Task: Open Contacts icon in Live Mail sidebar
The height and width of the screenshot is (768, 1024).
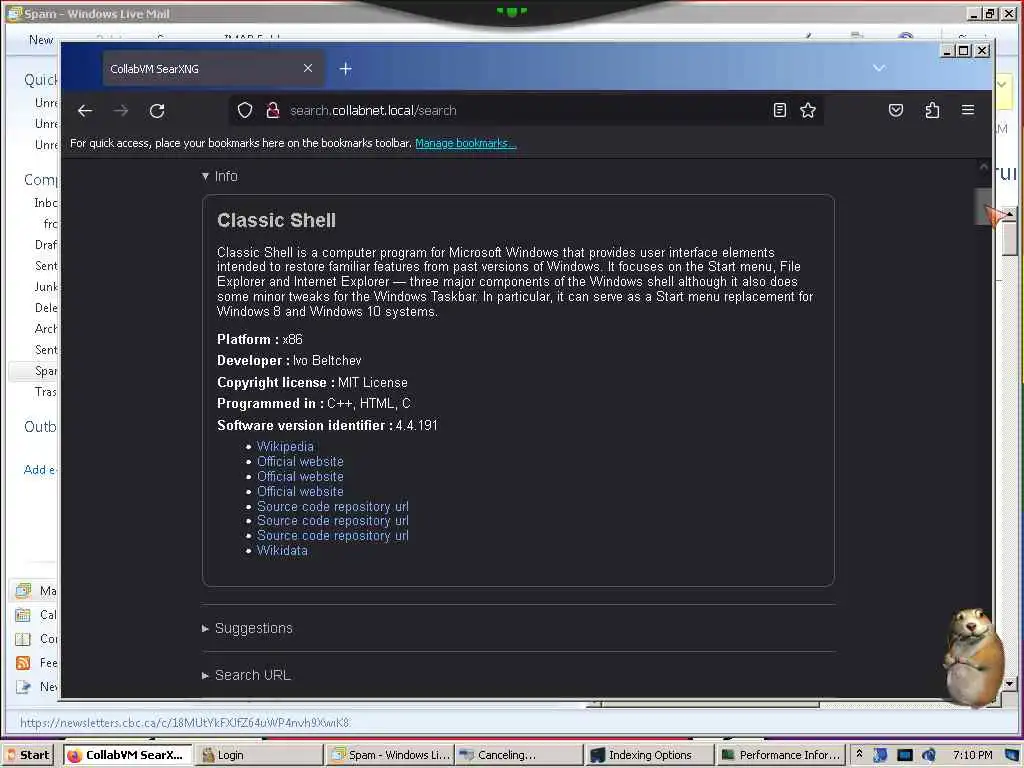Action: [x=23, y=639]
